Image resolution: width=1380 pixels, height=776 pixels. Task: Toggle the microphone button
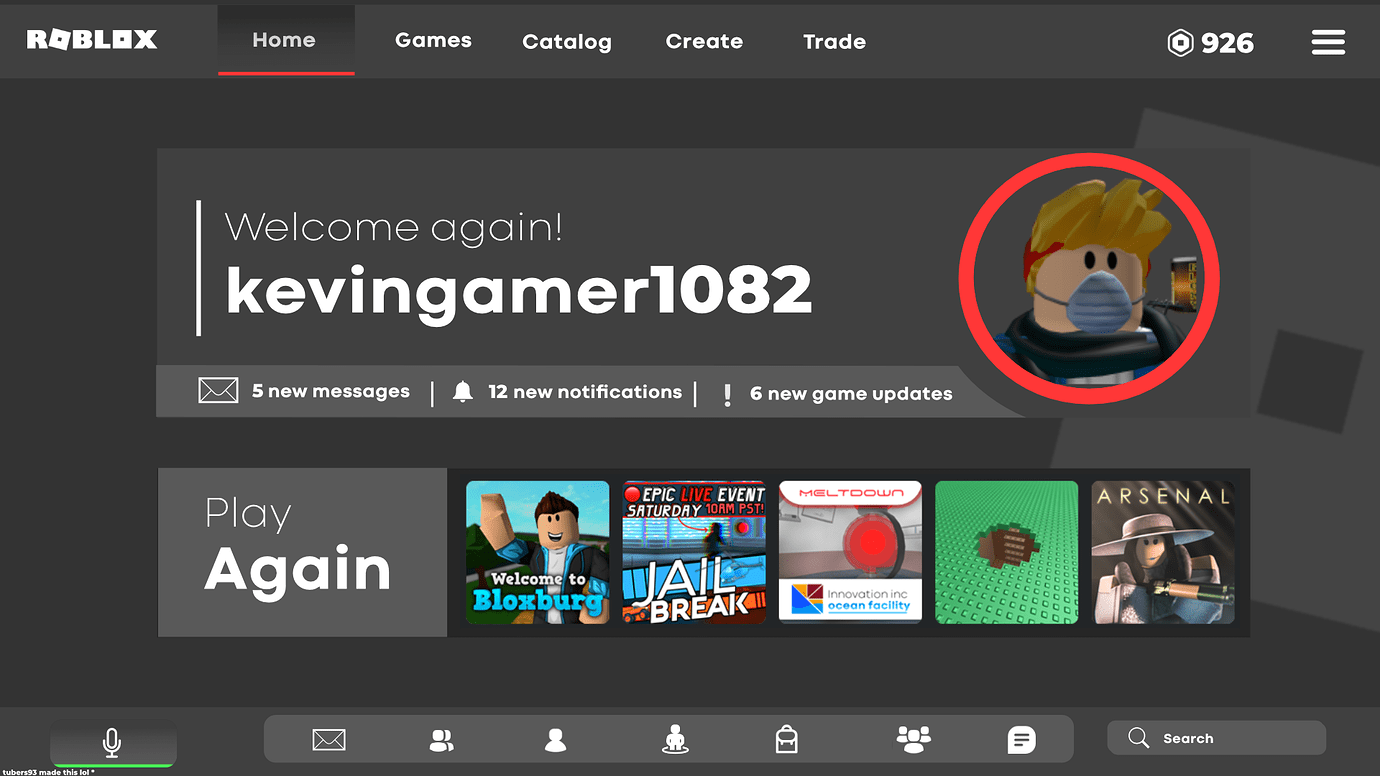[113, 742]
